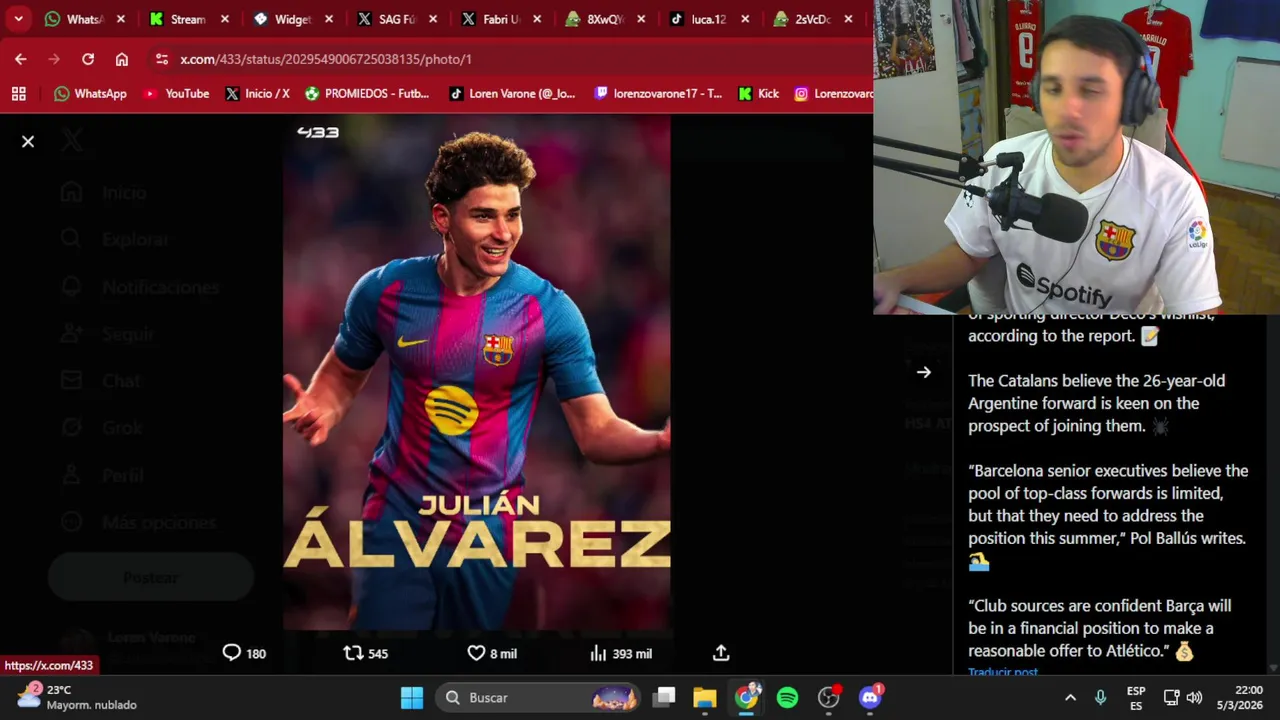Screen dimensions: 1280x720
Task: Open Spotify from the taskbar
Action: click(788, 697)
